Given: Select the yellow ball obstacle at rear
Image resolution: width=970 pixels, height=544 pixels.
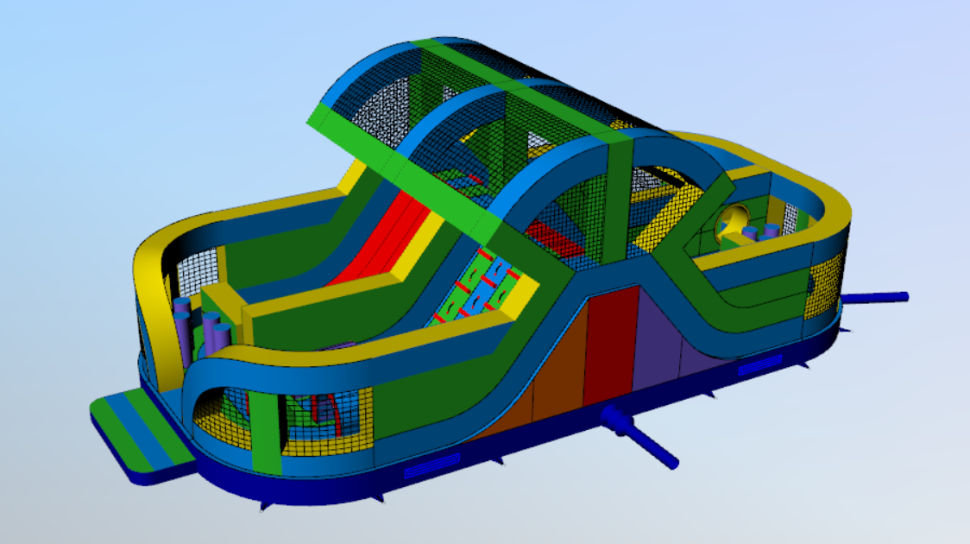Looking at the screenshot, I should pos(738,220).
